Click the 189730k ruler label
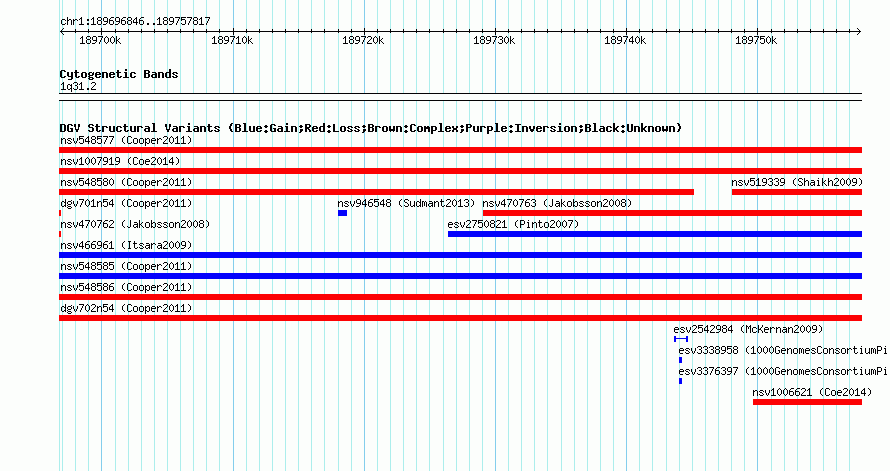The height and width of the screenshot is (471, 890). click(x=494, y=40)
